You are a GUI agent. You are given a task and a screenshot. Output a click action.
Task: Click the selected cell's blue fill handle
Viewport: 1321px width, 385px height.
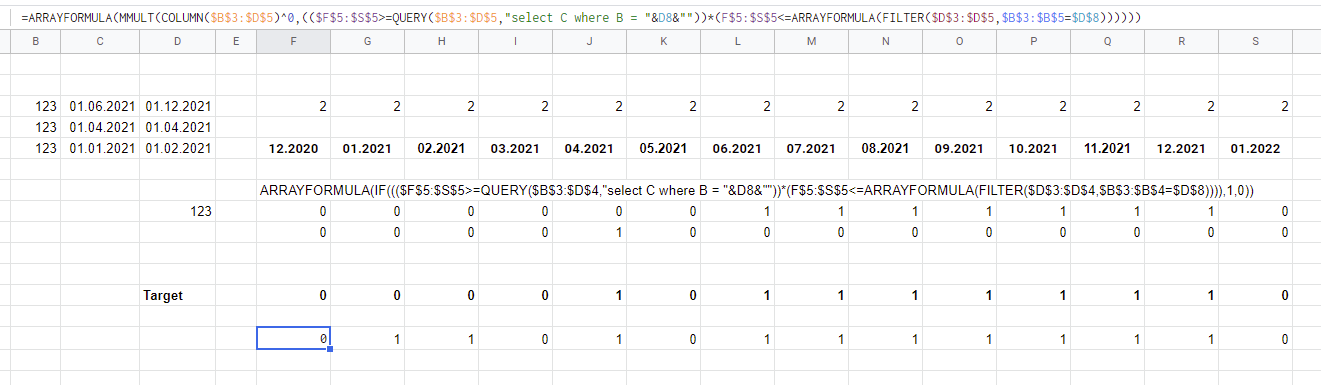330,349
